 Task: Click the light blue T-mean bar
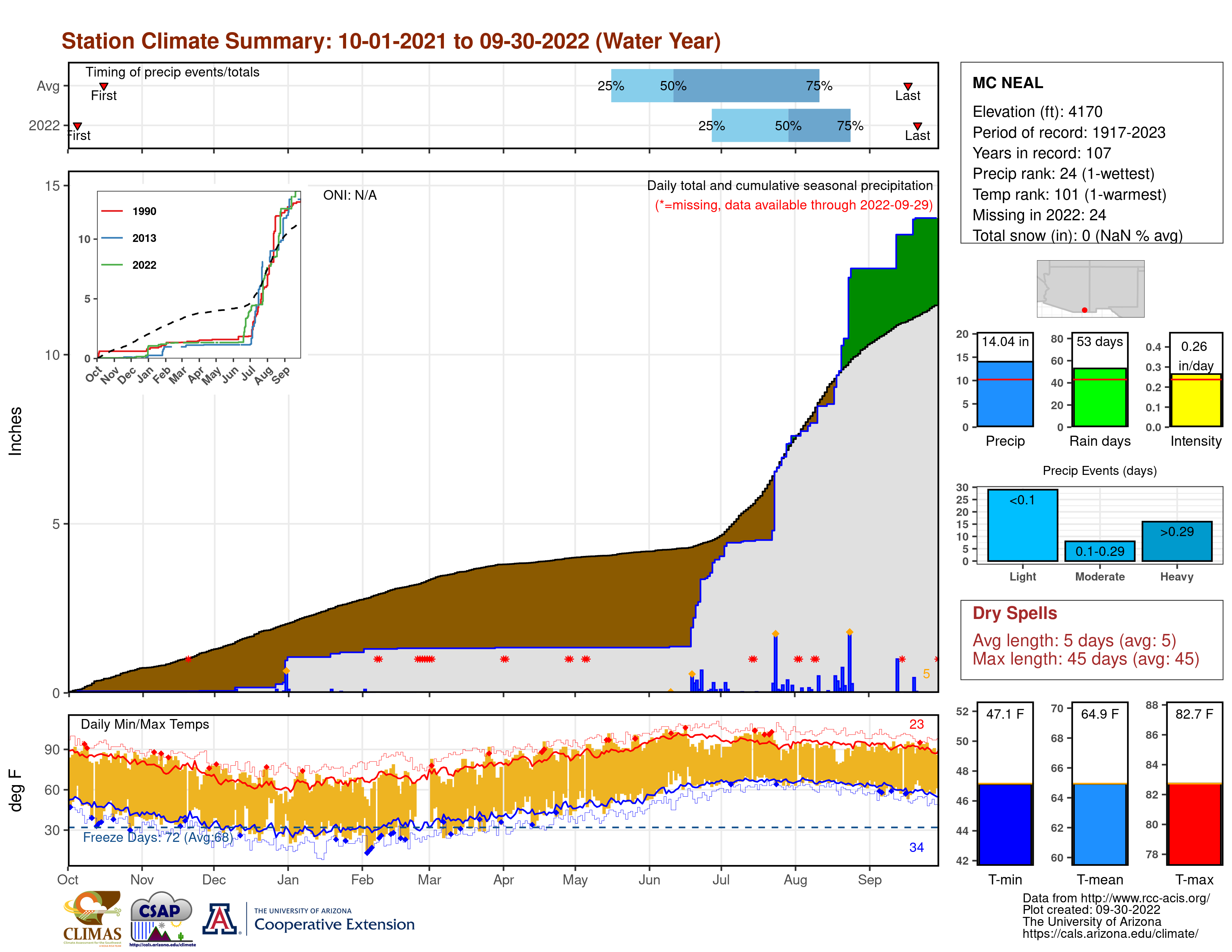[1099, 824]
